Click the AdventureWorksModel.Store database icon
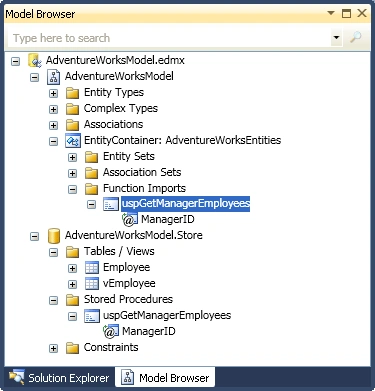Image resolution: width=375 pixels, height=391 pixels. [54, 236]
